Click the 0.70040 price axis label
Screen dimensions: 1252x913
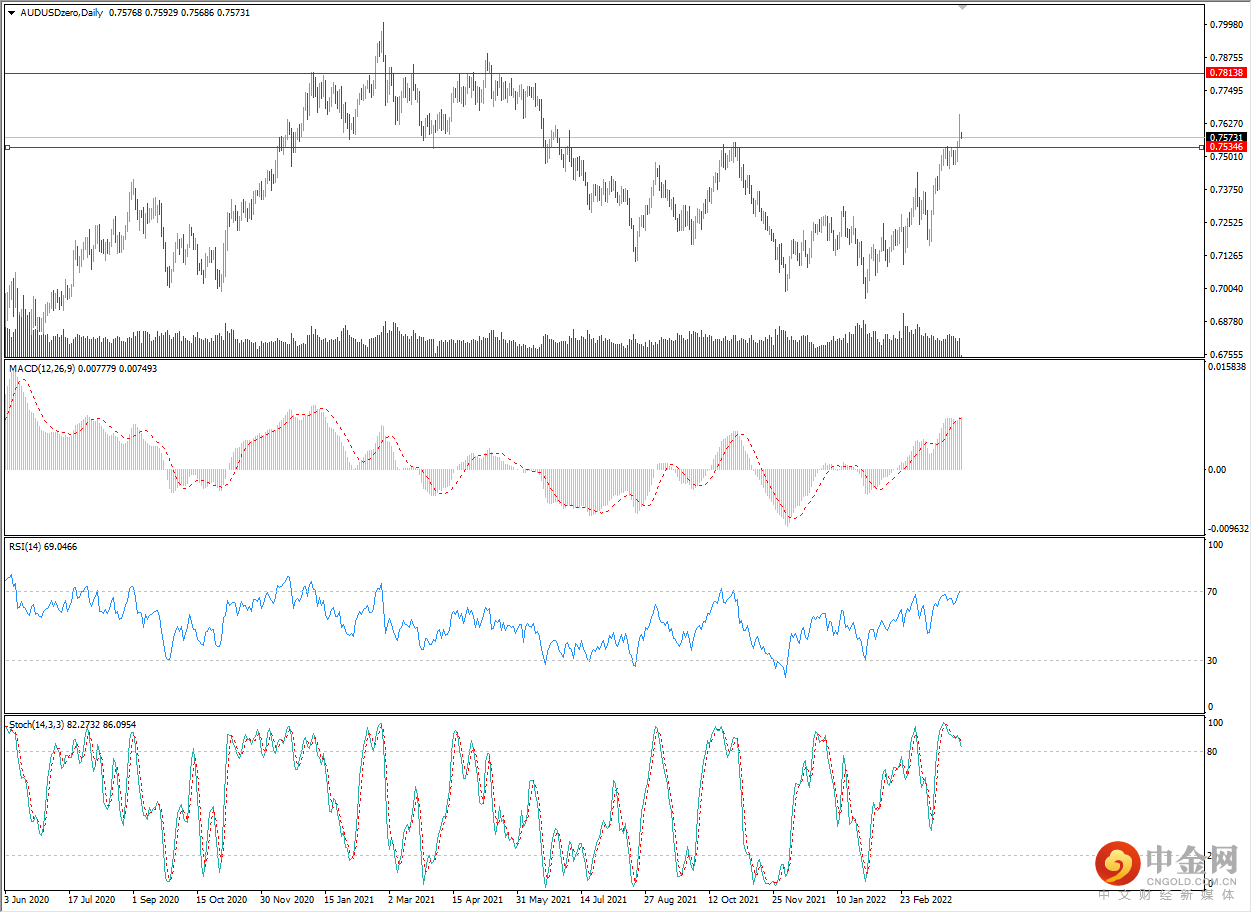pyautogui.click(x=1226, y=288)
